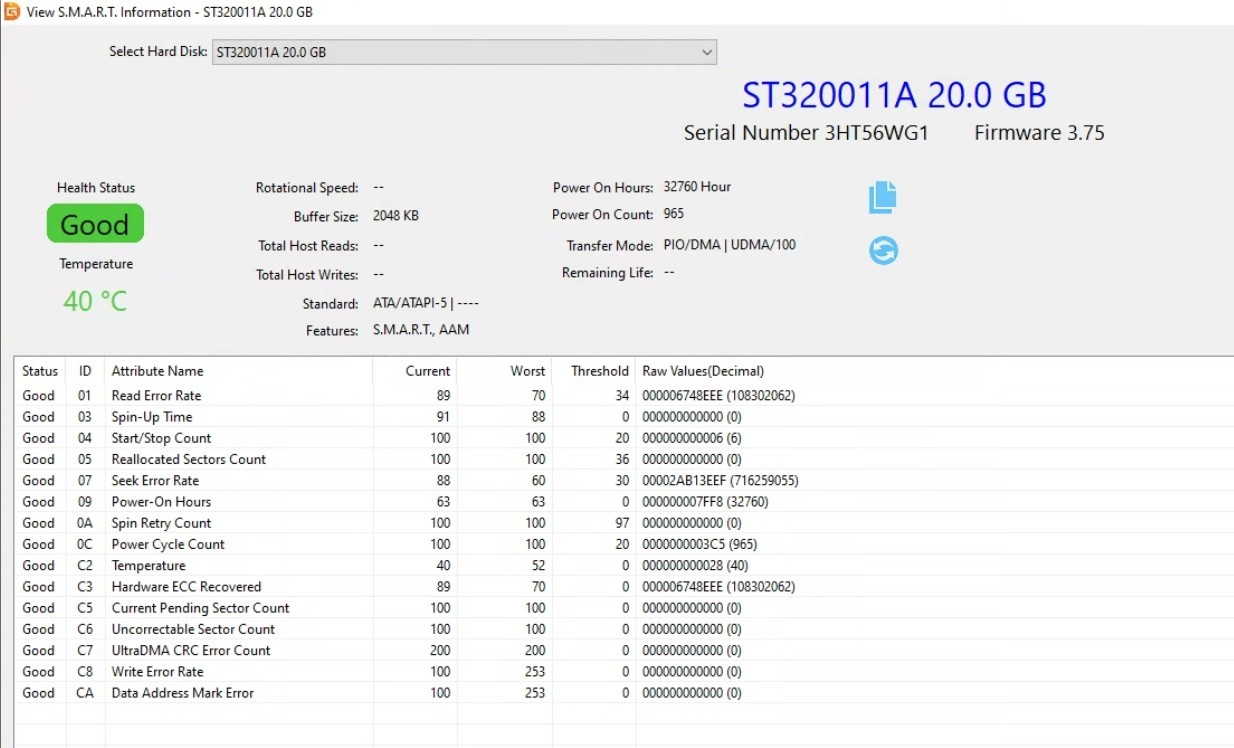Select the Start/Stop Count row
Image resolution: width=1234 pixels, height=748 pixels.
click(x=624, y=438)
